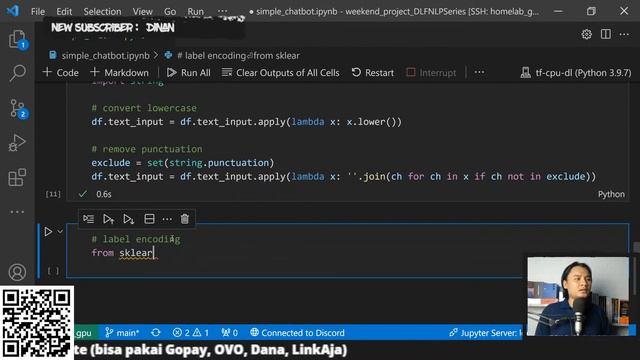Execute above cells from cell toolbar
This screenshot has width=640, height=360.
(108, 219)
